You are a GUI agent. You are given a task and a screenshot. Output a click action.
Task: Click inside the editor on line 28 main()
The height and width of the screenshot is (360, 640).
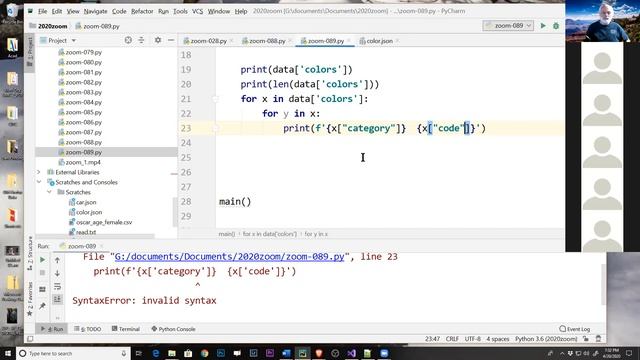coord(235,202)
